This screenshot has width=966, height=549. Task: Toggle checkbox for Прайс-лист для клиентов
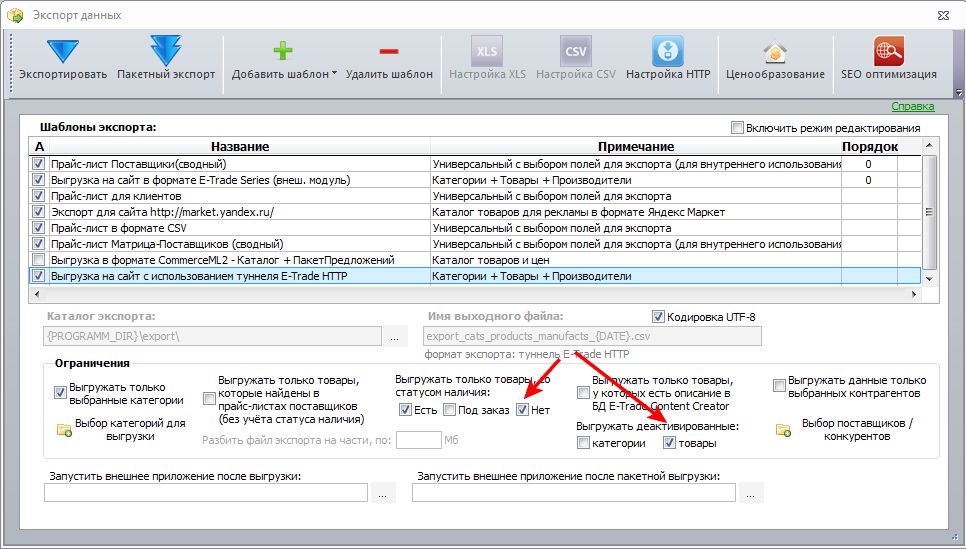(x=39, y=196)
